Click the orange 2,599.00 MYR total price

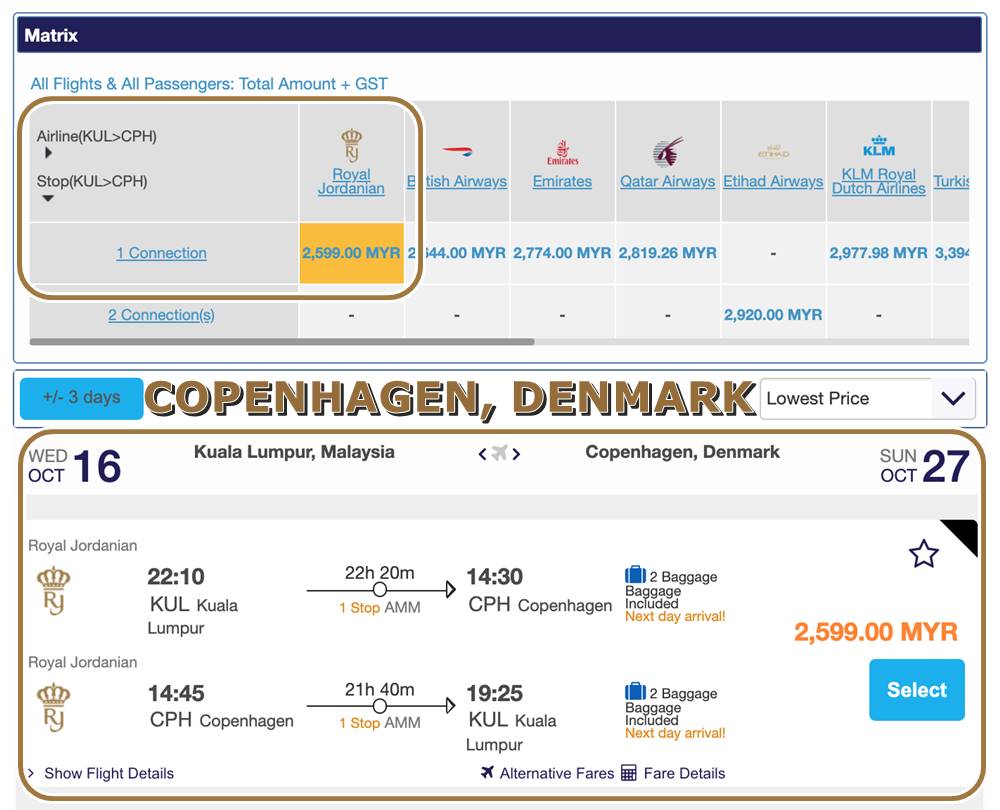[x=876, y=632]
